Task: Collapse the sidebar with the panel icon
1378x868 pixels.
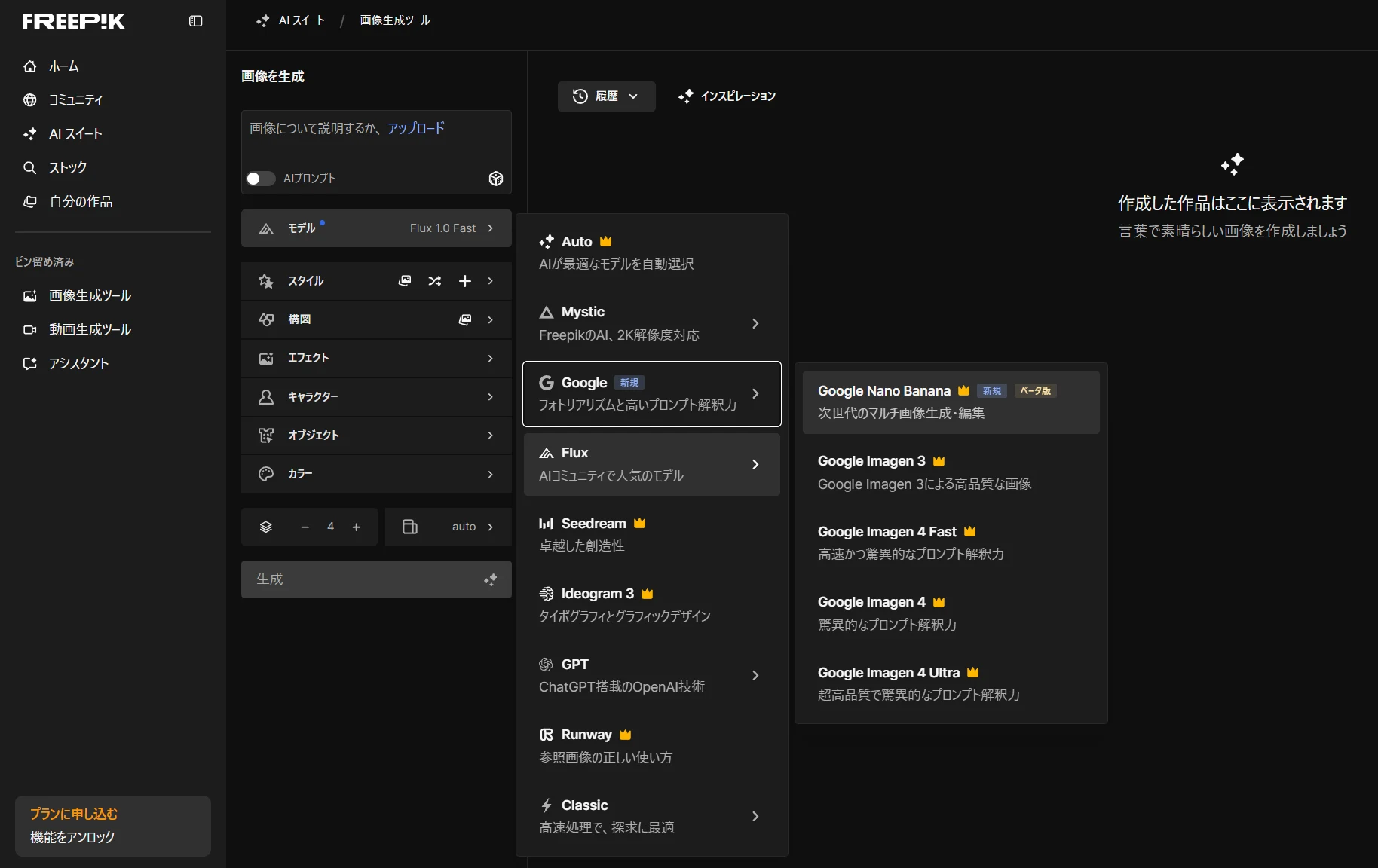Action: [196, 21]
